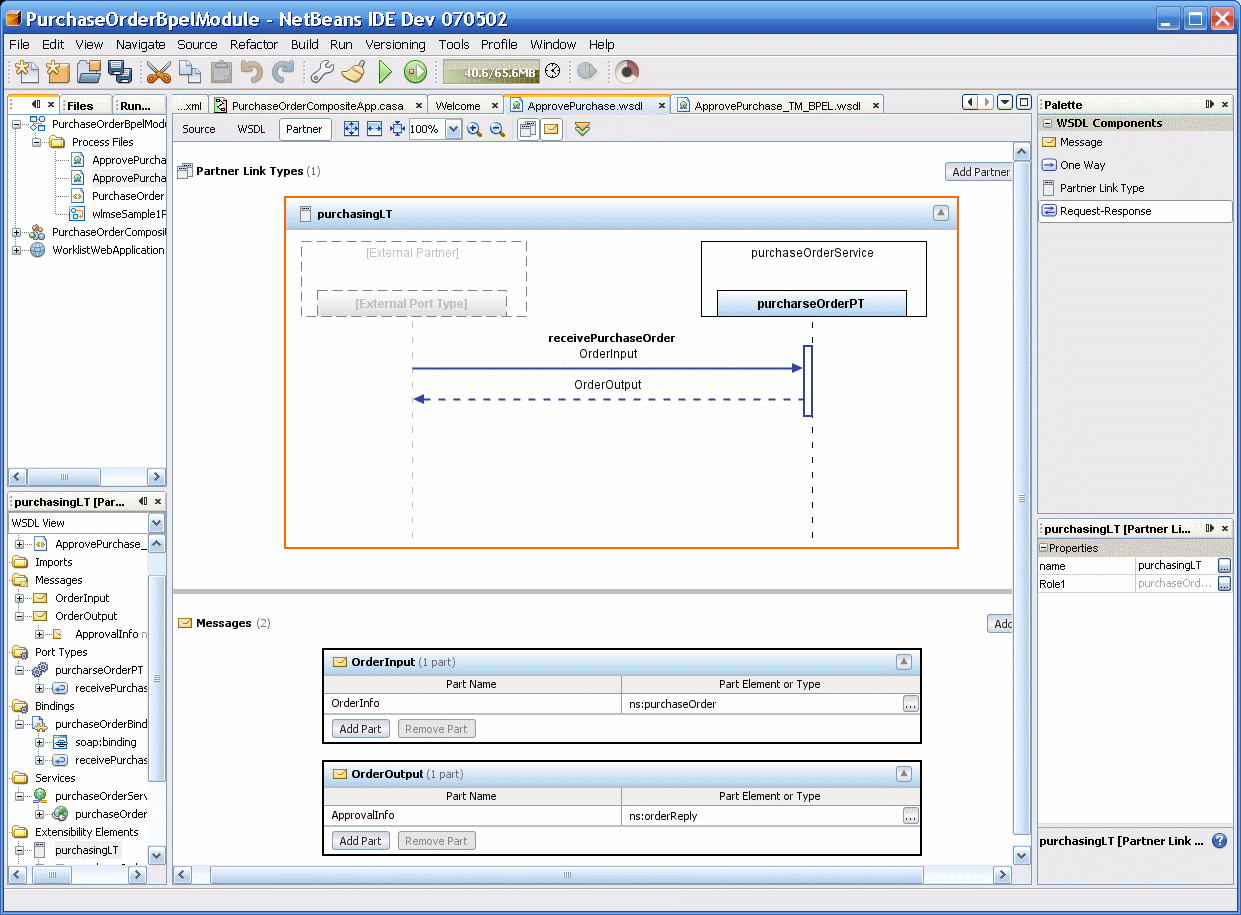This screenshot has width=1241, height=915.
Task: Open the WSDL View combo box
Action: click(86, 523)
